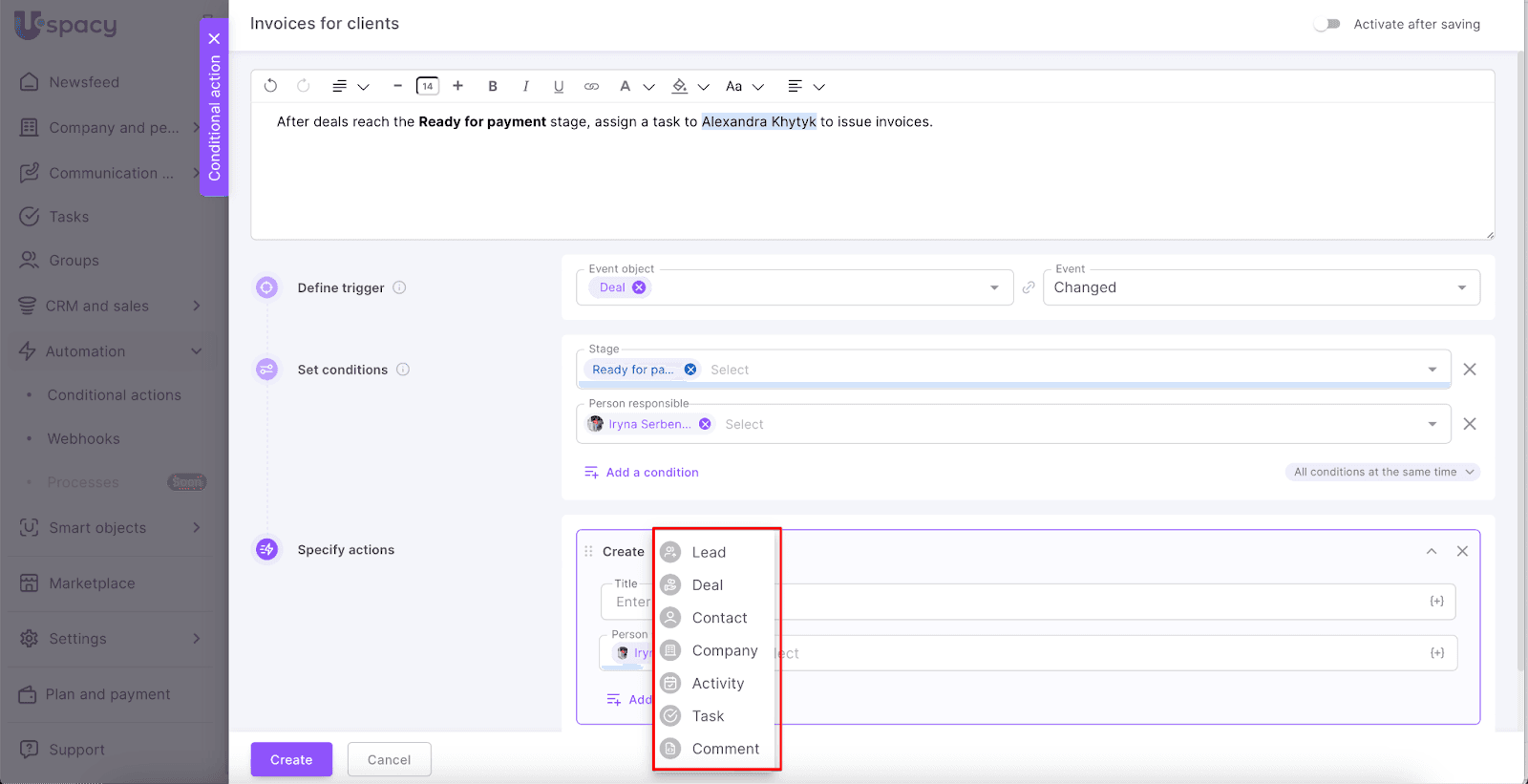Remove the Deal chip from Event object
Screen dimensions: 1528x784
[639, 287]
